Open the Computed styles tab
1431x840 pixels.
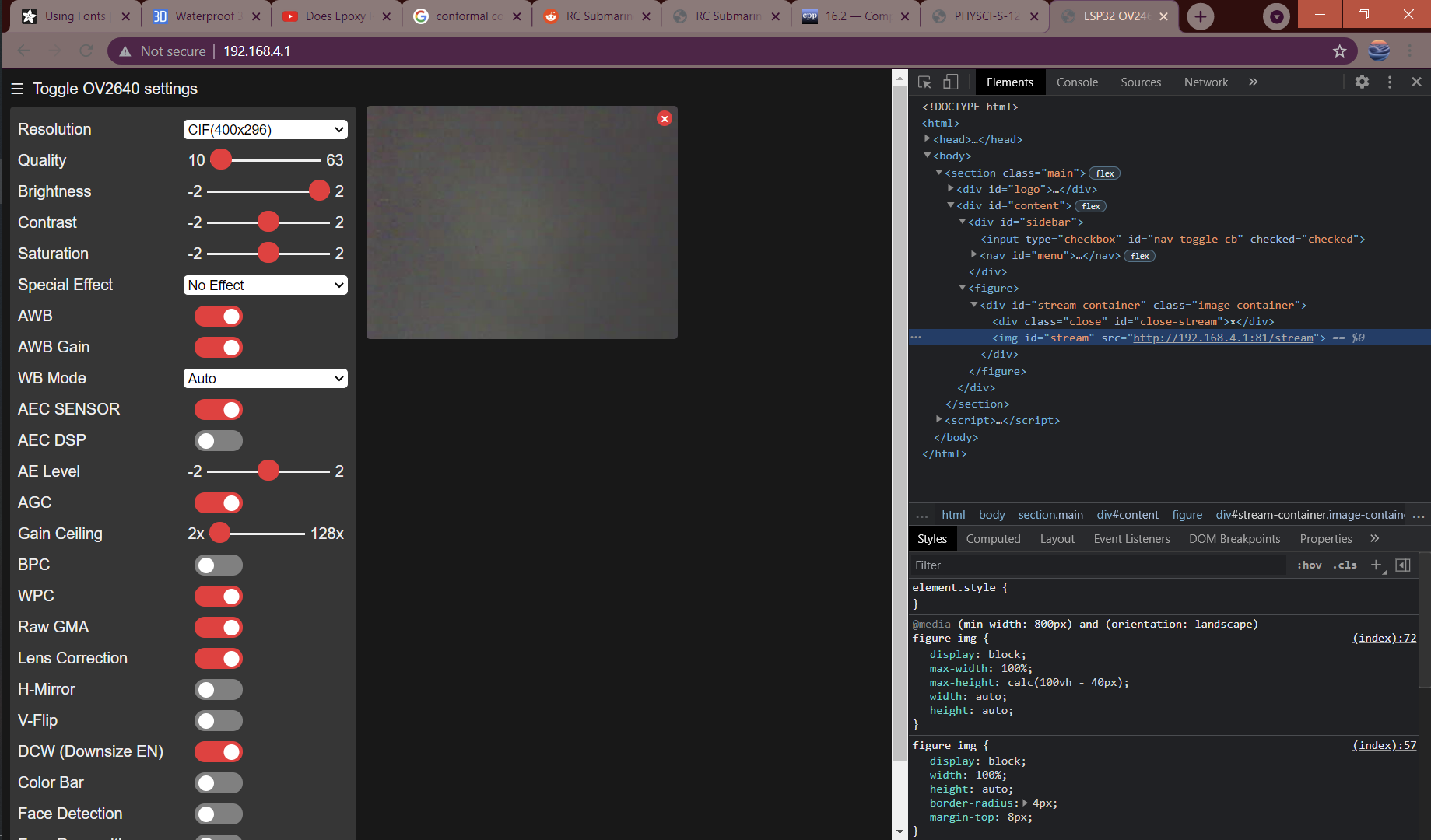[993, 538]
